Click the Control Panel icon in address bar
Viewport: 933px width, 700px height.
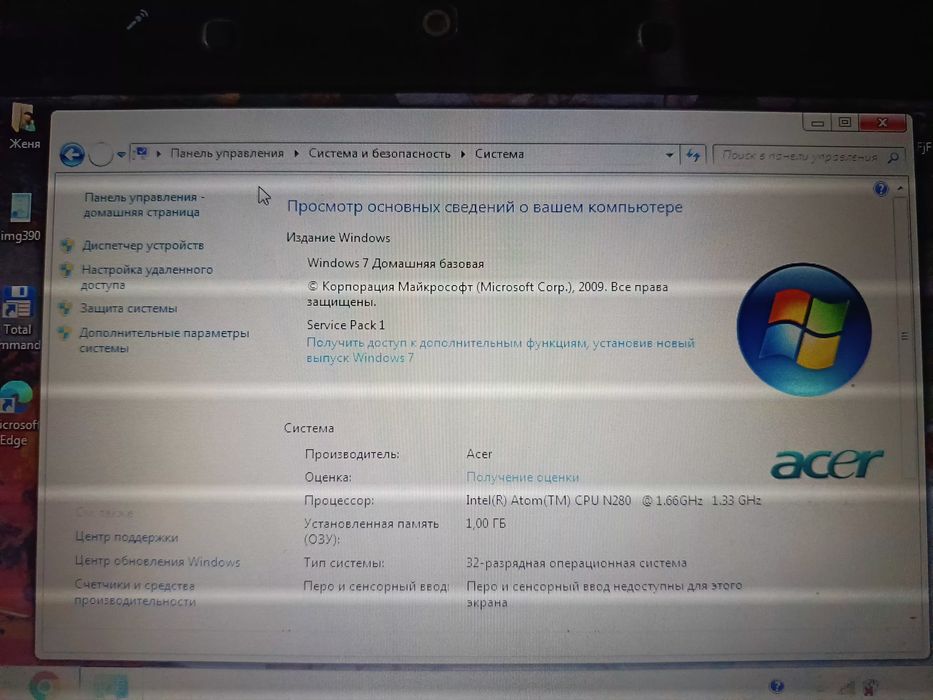pyautogui.click(x=142, y=153)
